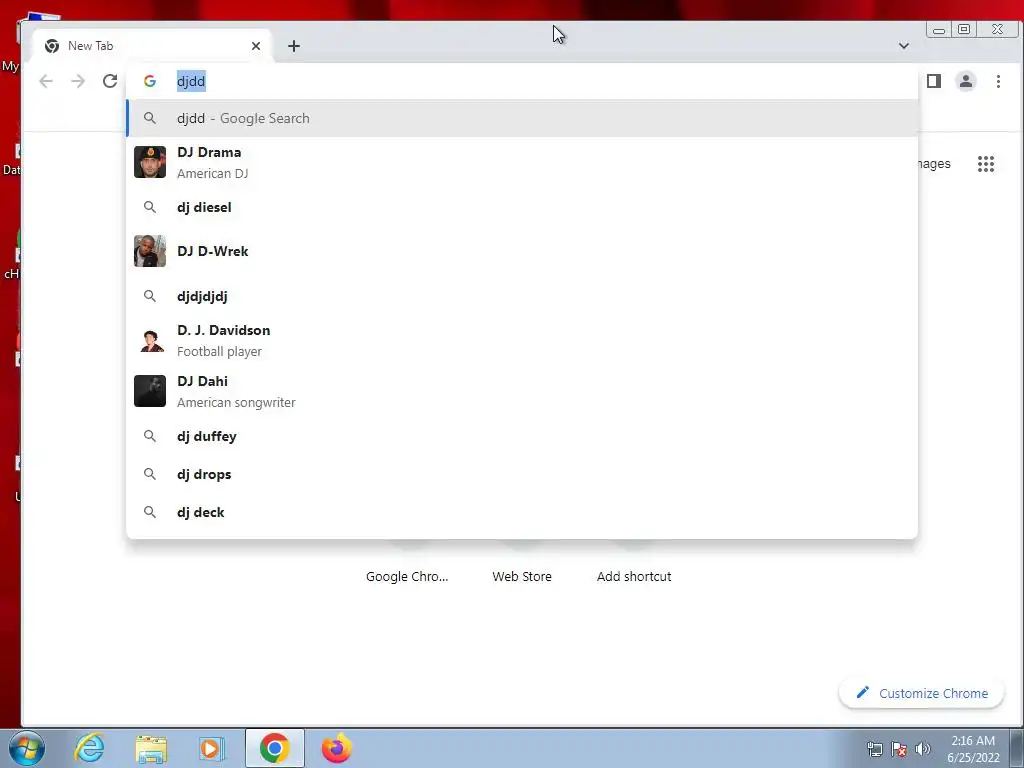Pick the DJ Dahi suggestion
Viewport: 1024px width, 768px height.
coord(522,391)
